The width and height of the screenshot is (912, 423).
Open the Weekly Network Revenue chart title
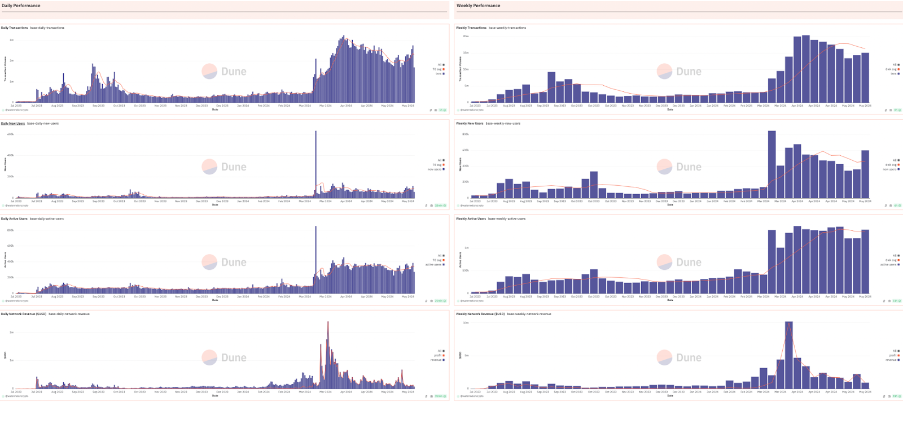pyautogui.click(x=480, y=314)
